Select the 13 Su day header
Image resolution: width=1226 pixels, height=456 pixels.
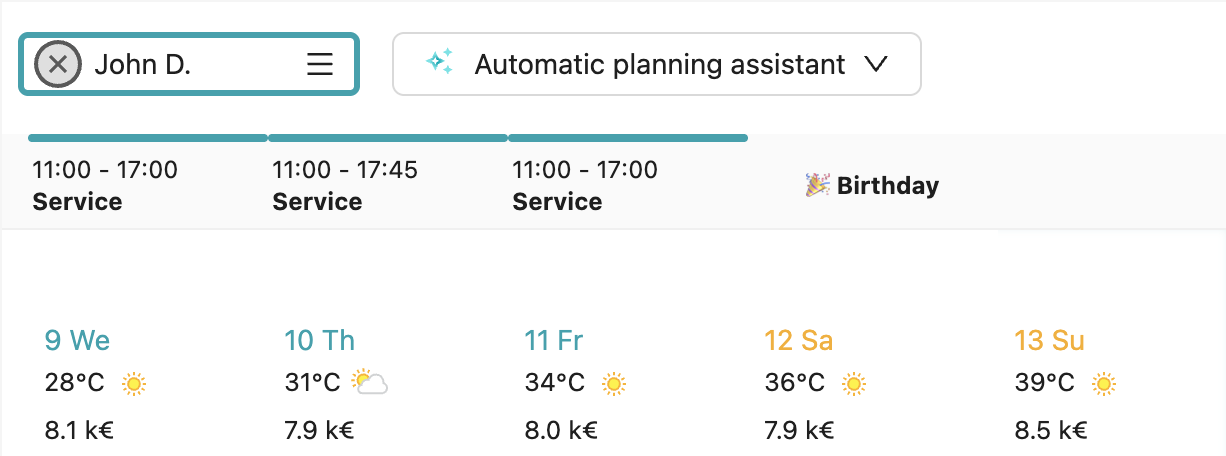coord(1048,341)
